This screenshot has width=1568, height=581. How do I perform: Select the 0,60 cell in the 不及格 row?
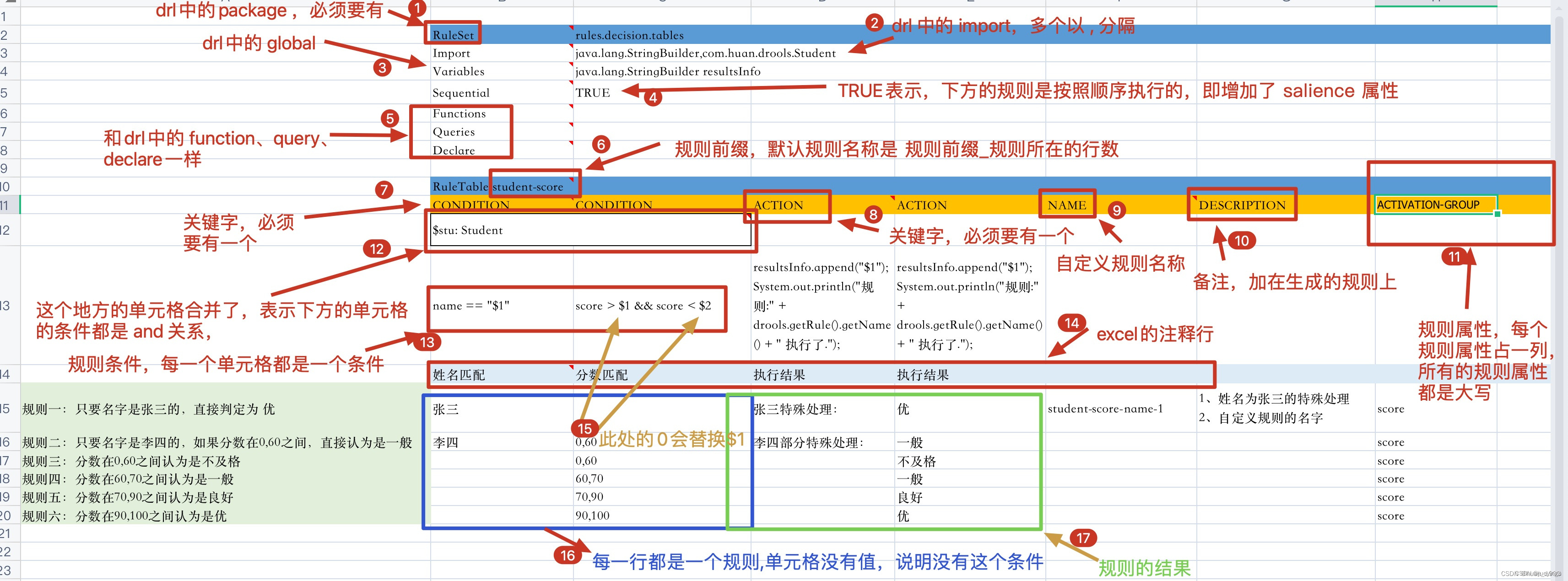click(662, 461)
